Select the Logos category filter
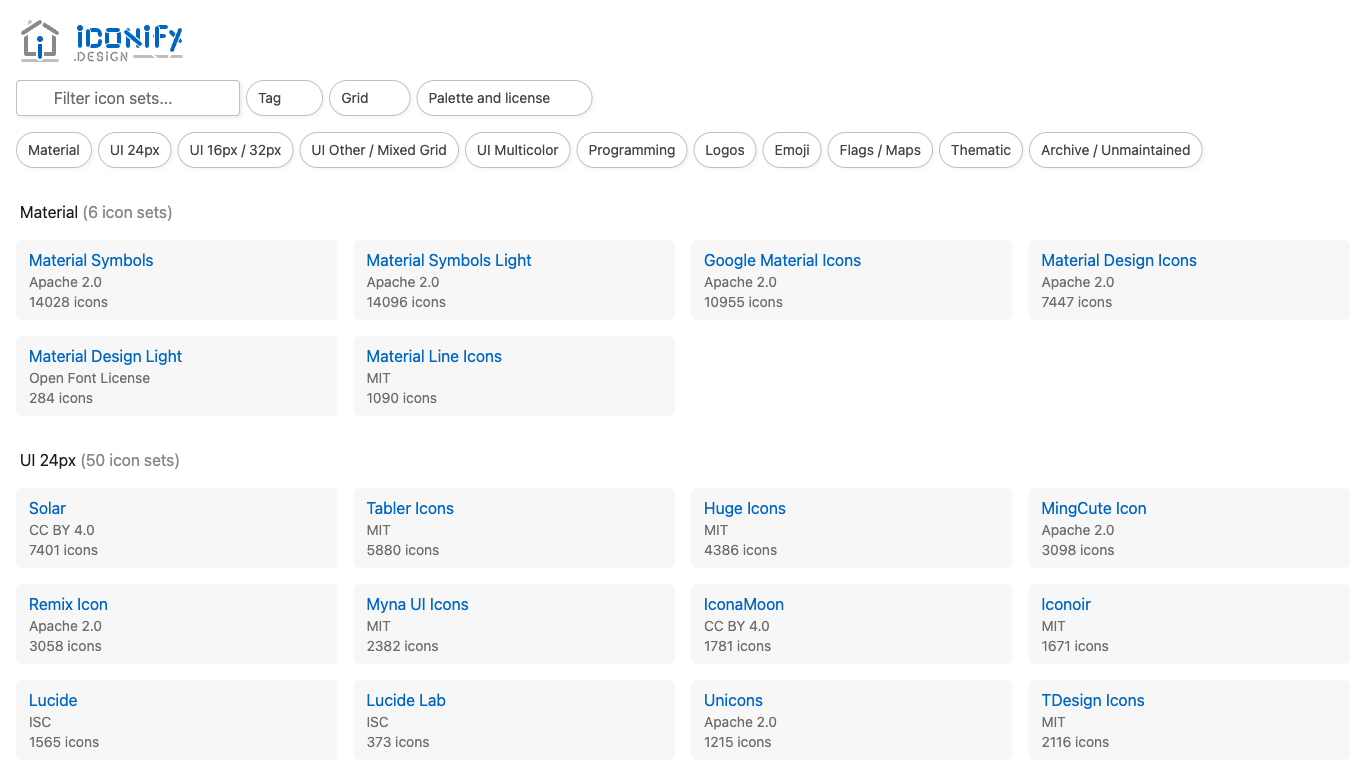Image resolution: width=1366 pixels, height=768 pixels. click(725, 150)
